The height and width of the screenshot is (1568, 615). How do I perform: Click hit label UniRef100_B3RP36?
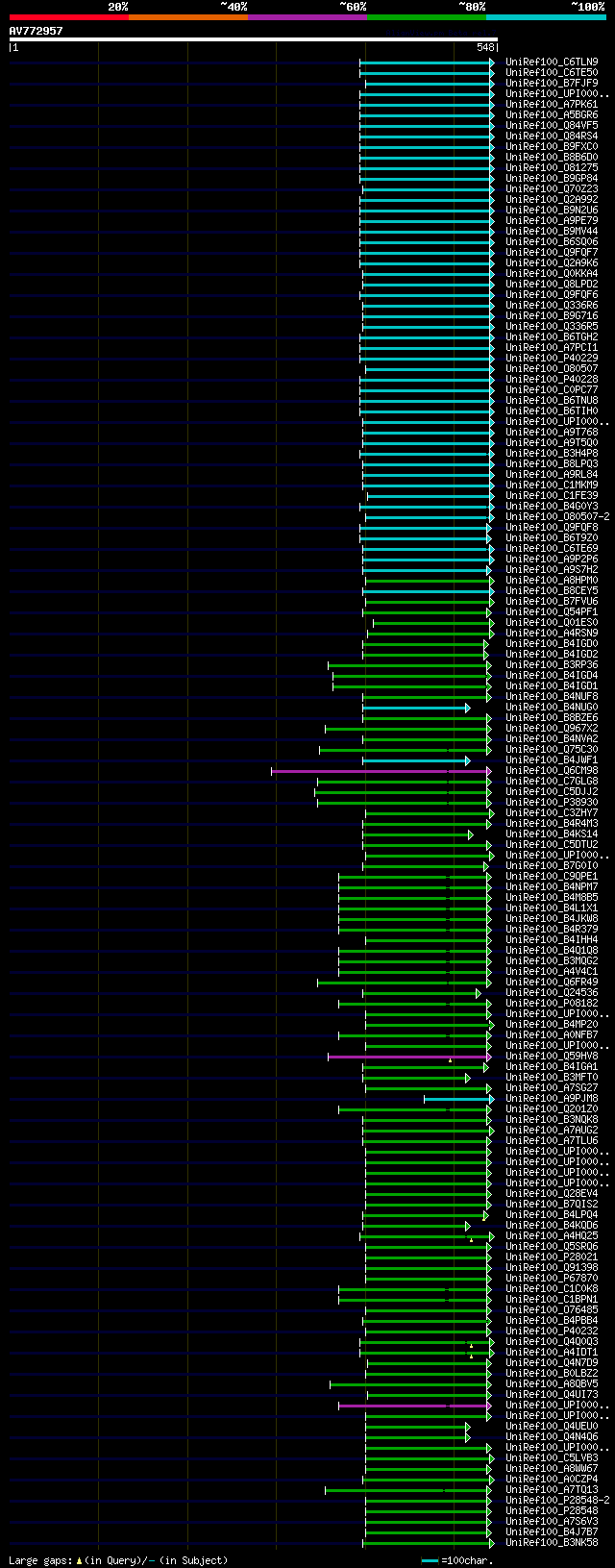(x=552, y=664)
